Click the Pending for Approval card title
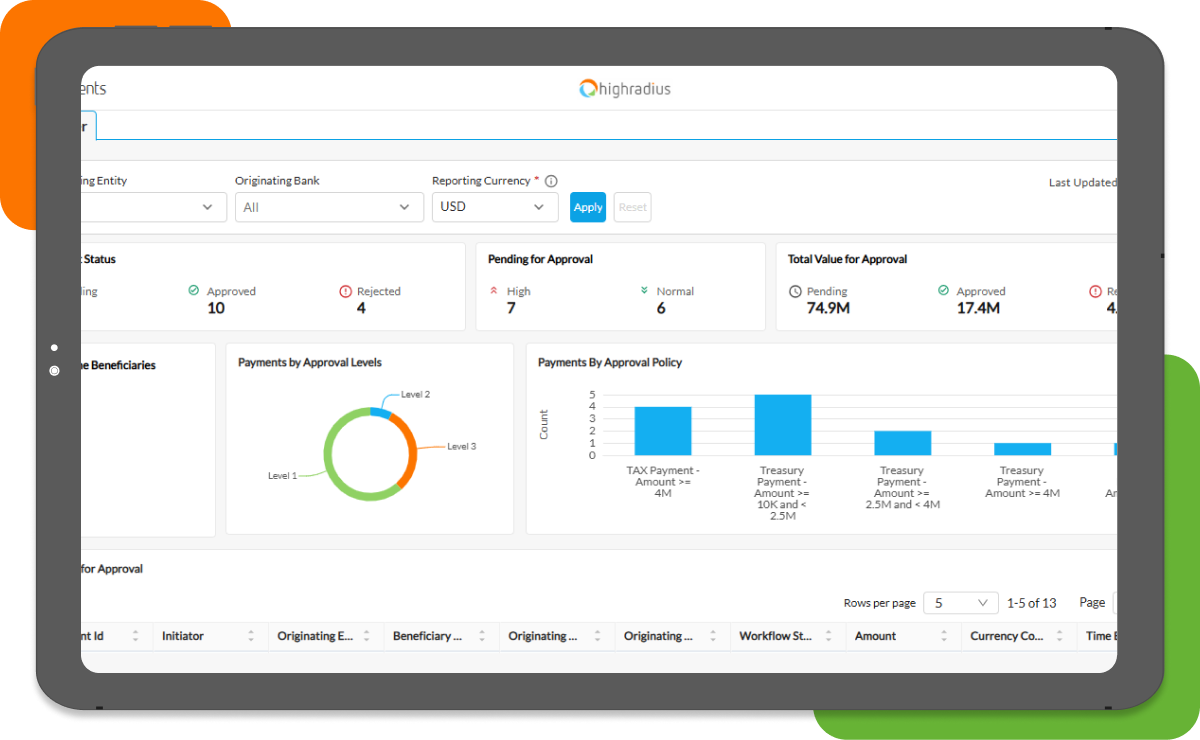The width and height of the screenshot is (1200, 740). coord(540,259)
